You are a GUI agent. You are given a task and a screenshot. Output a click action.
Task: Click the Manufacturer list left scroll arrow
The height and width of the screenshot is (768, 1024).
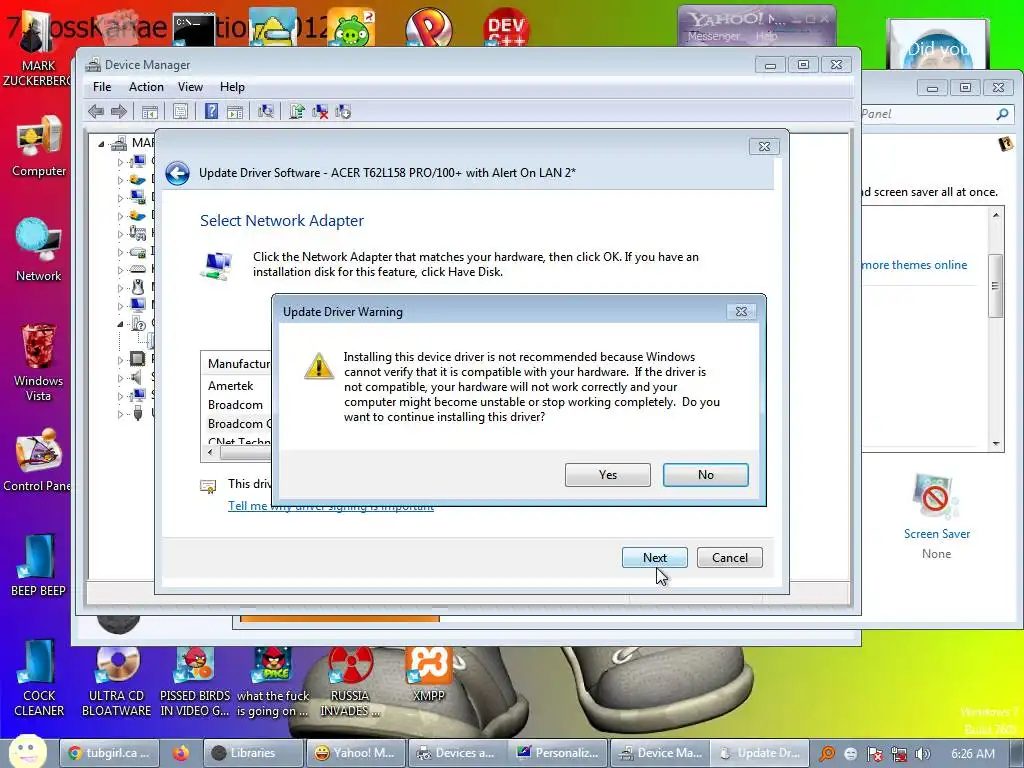(x=210, y=452)
